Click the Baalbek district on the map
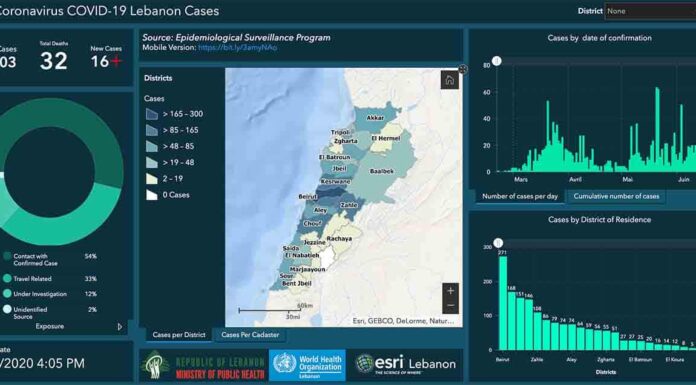The height and width of the screenshot is (385, 696). (x=382, y=171)
